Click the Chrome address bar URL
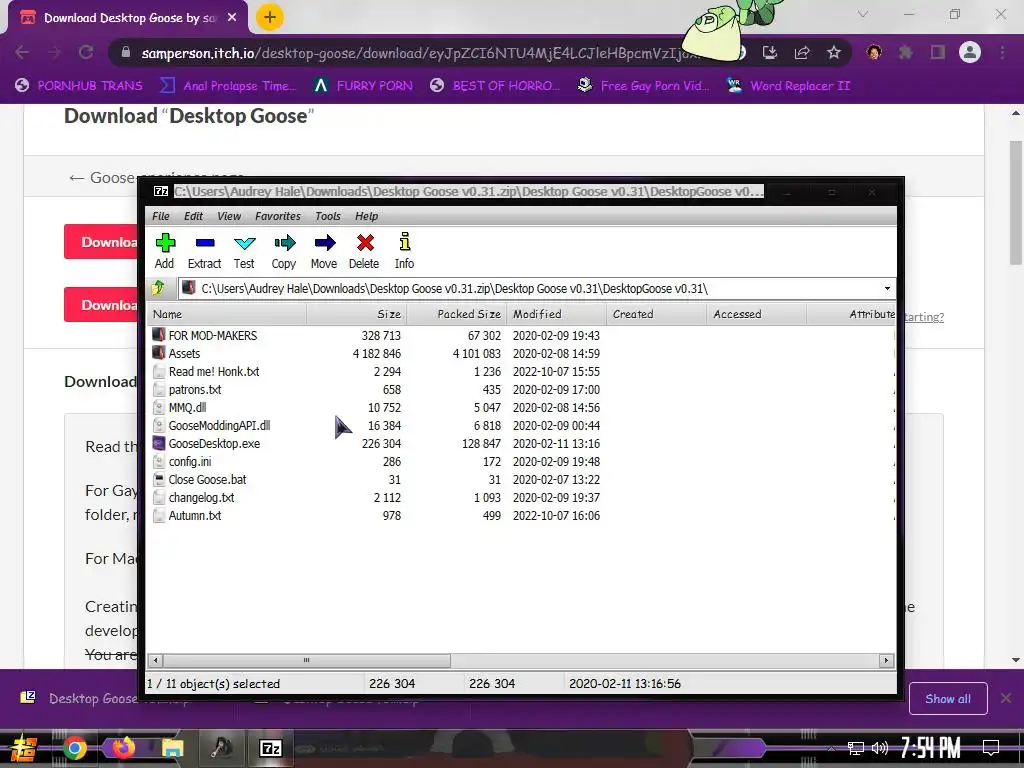 418,53
